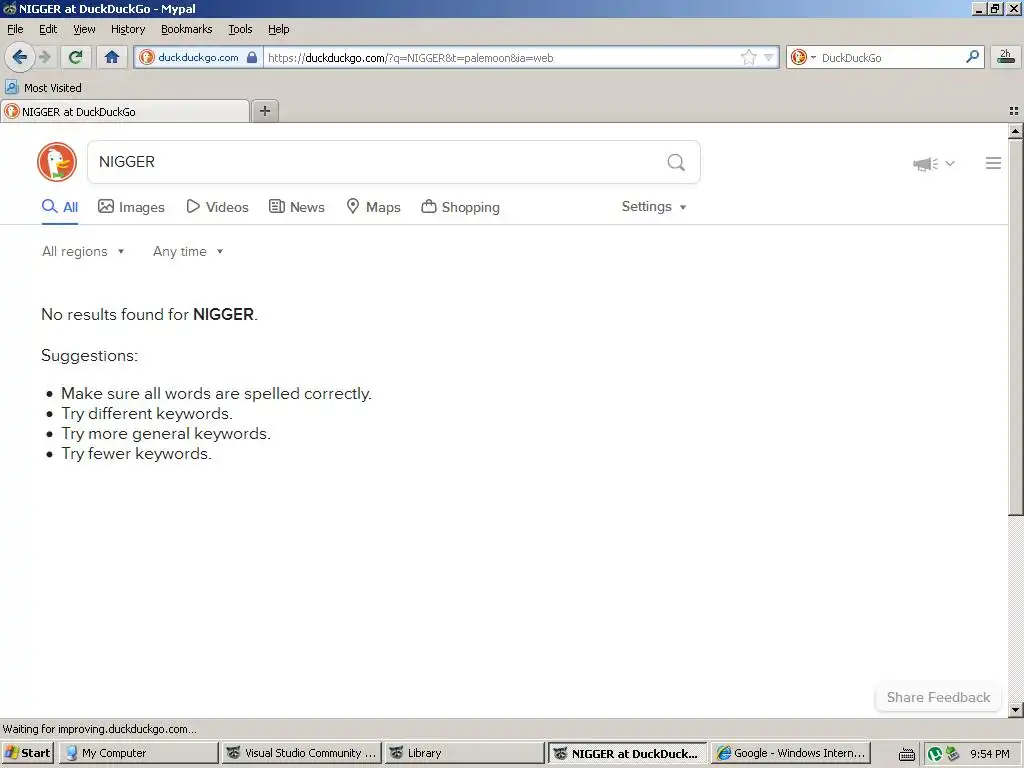The height and width of the screenshot is (768, 1024).
Task: Switch to the Videos tab
Action: [217, 207]
